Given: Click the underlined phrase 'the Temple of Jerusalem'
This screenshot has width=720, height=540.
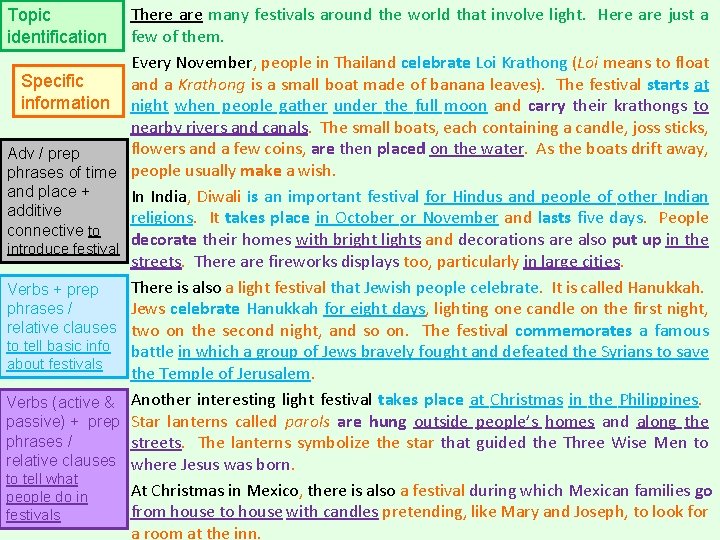Looking at the screenshot, I should (x=221, y=374).
